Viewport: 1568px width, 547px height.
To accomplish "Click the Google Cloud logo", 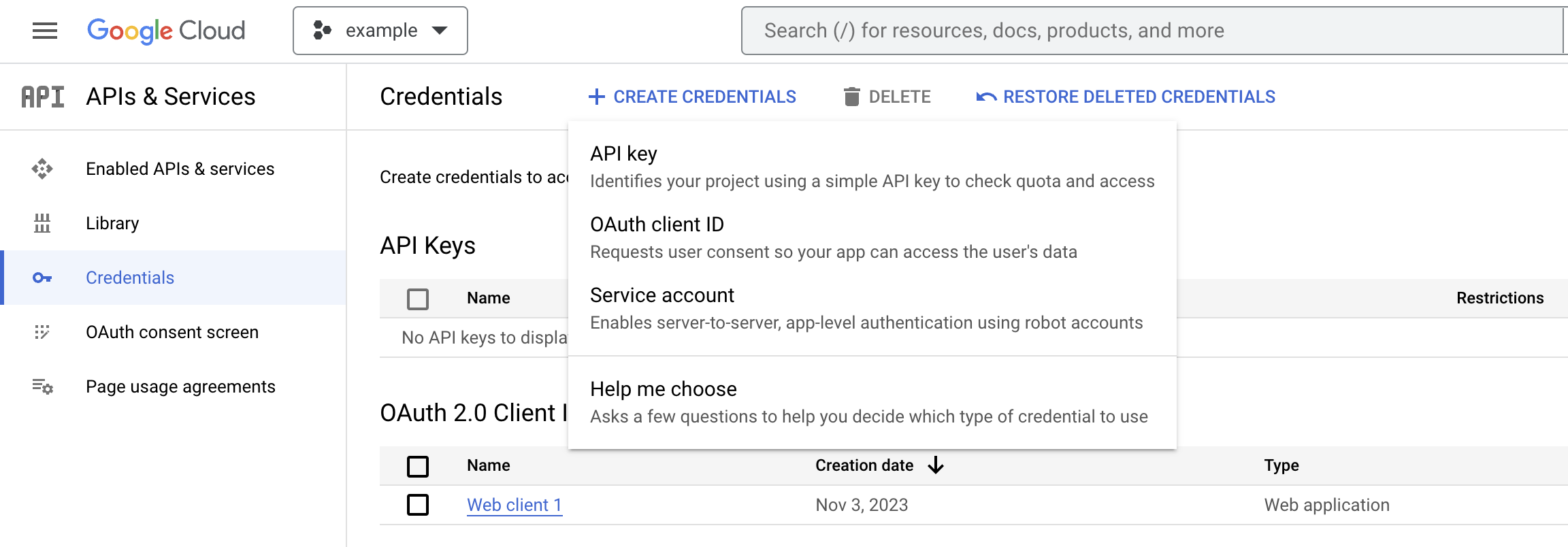I will click(x=166, y=31).
